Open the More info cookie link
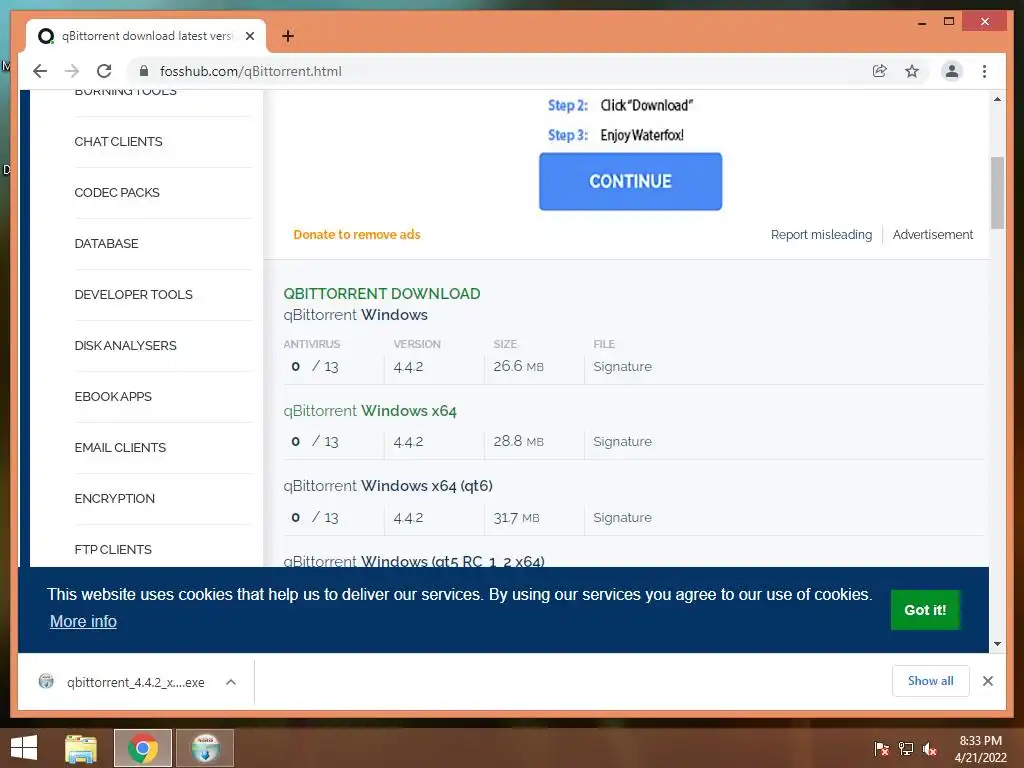This screenshot has width=1024, height=768. (84, 621)
